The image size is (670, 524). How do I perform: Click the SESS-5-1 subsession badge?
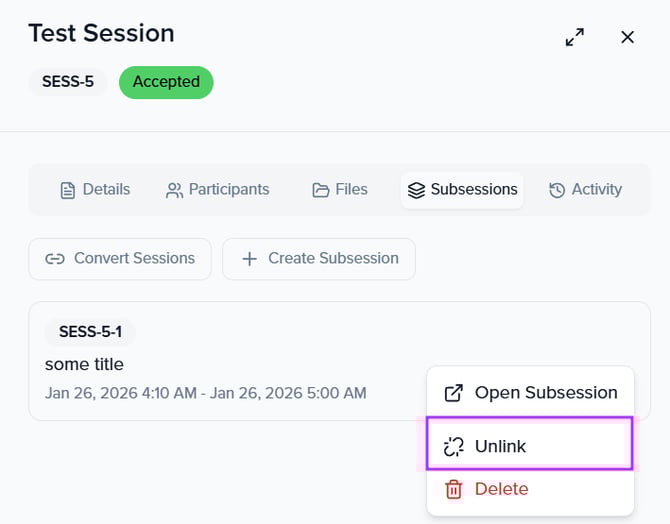point(90,332)
